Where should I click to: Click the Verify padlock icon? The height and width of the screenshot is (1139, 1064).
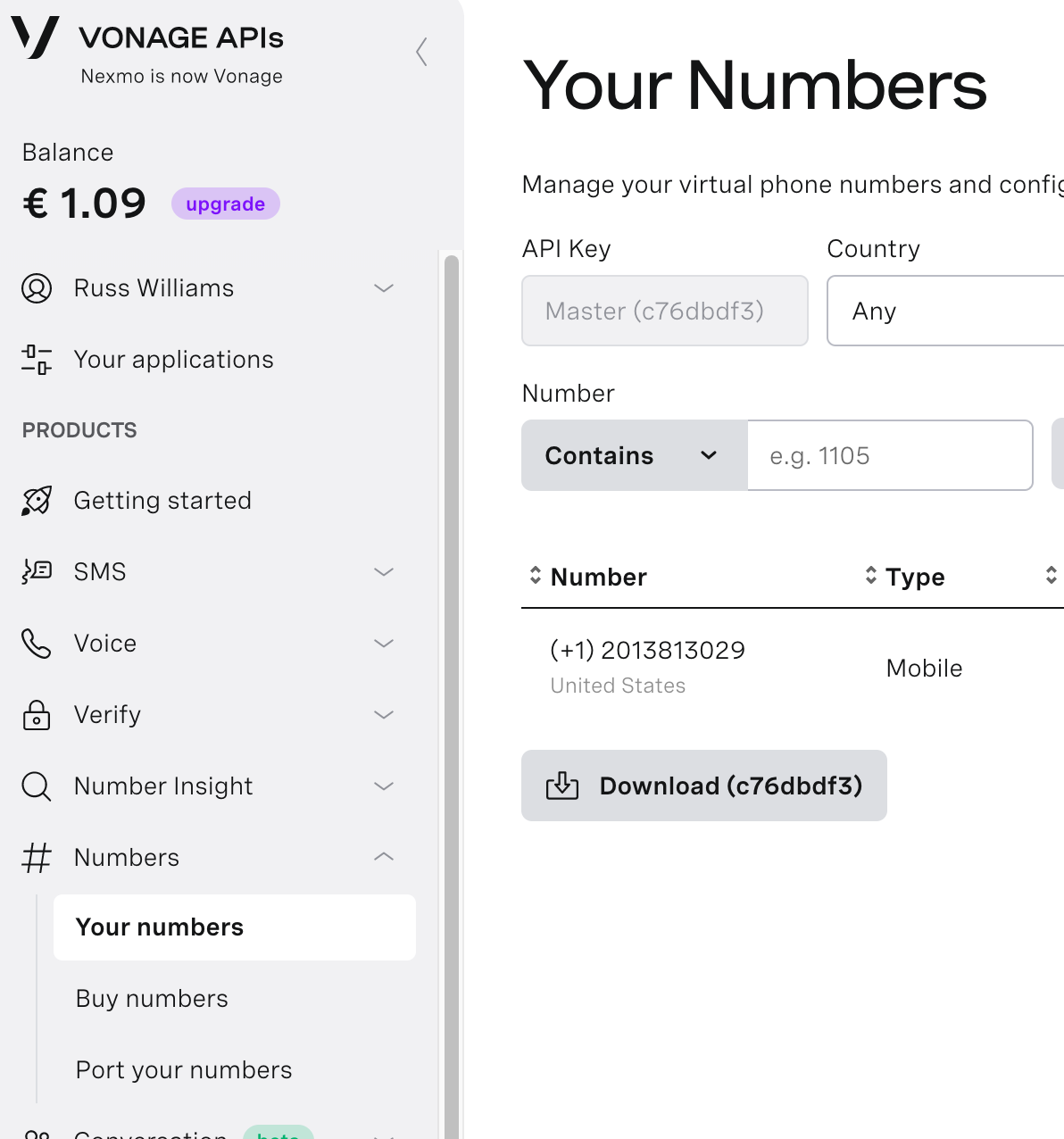point(37,715)
